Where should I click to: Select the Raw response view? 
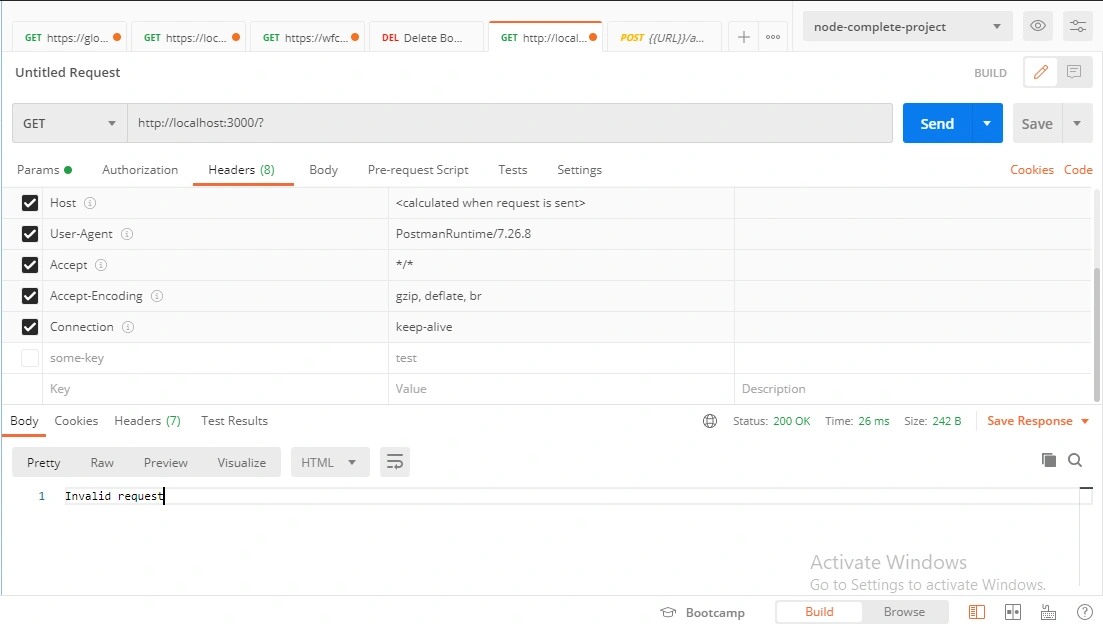tap(102, 462)
